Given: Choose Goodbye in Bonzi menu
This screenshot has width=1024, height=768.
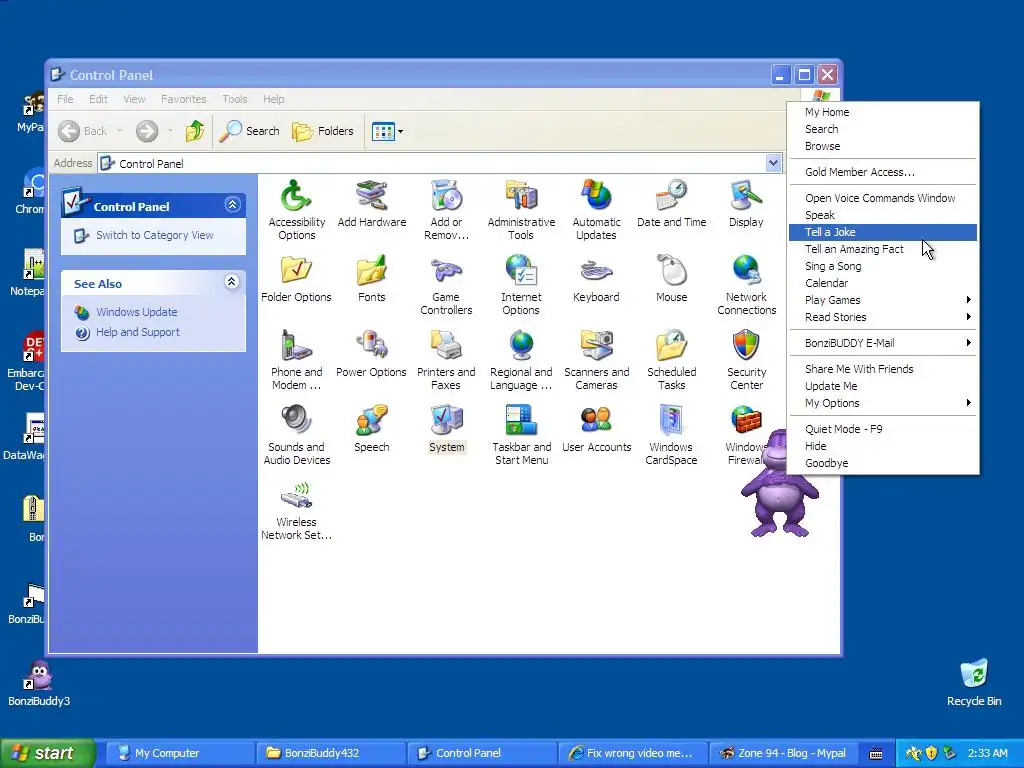Looking at the screenshot, I should [882, 463].
